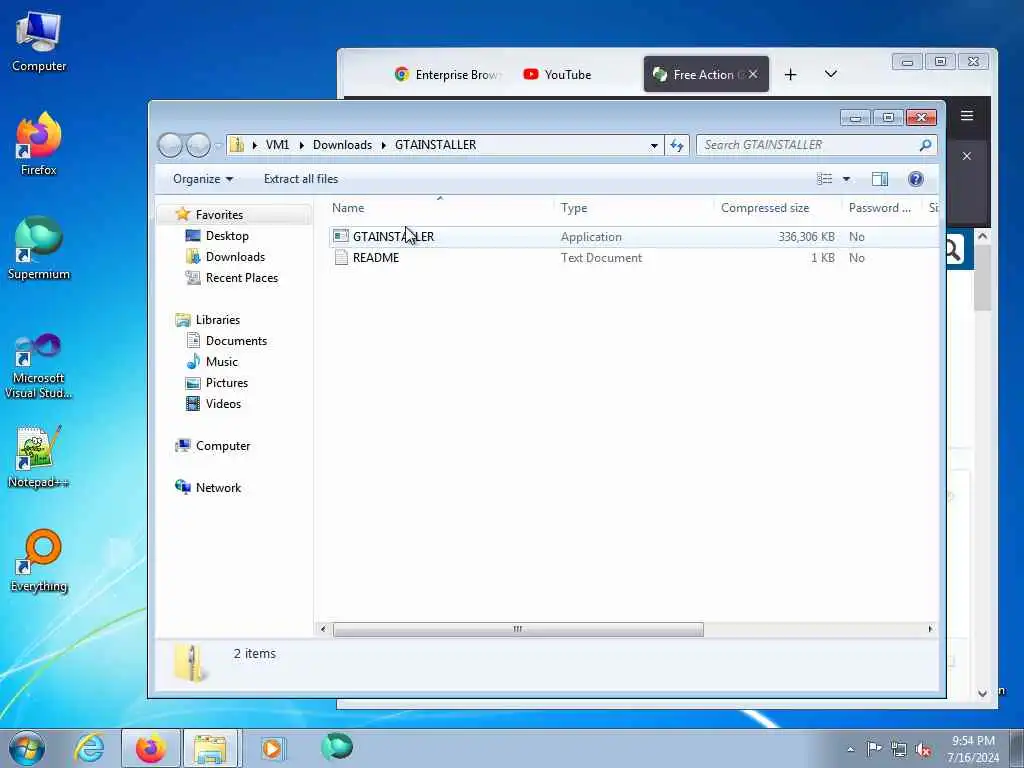Select the README text document
This screenshot has height=768, width=1024.
376,257
